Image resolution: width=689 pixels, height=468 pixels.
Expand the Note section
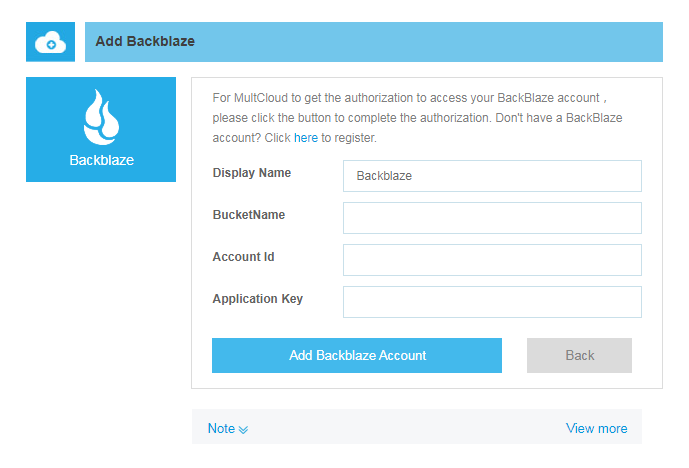pyautogui.click(x=221, y=428)
